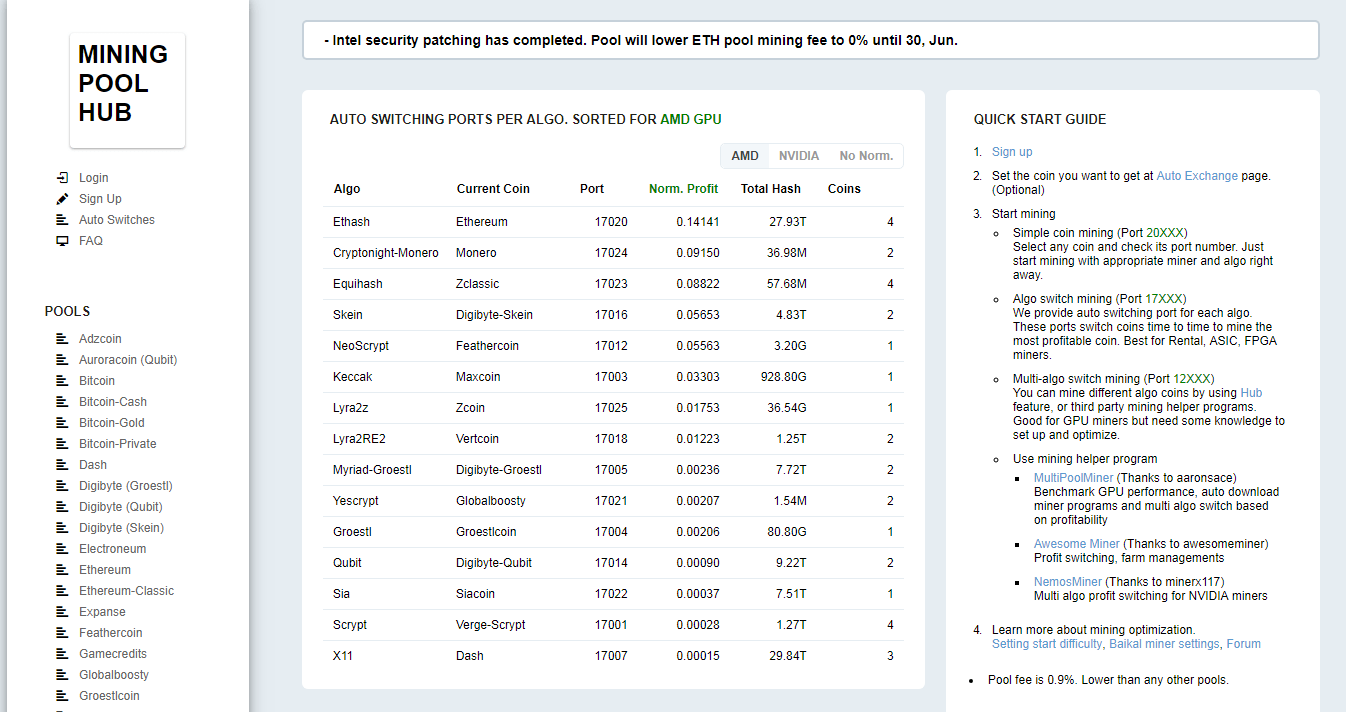Select the No Norm. sorting option

tap(866, 156)
